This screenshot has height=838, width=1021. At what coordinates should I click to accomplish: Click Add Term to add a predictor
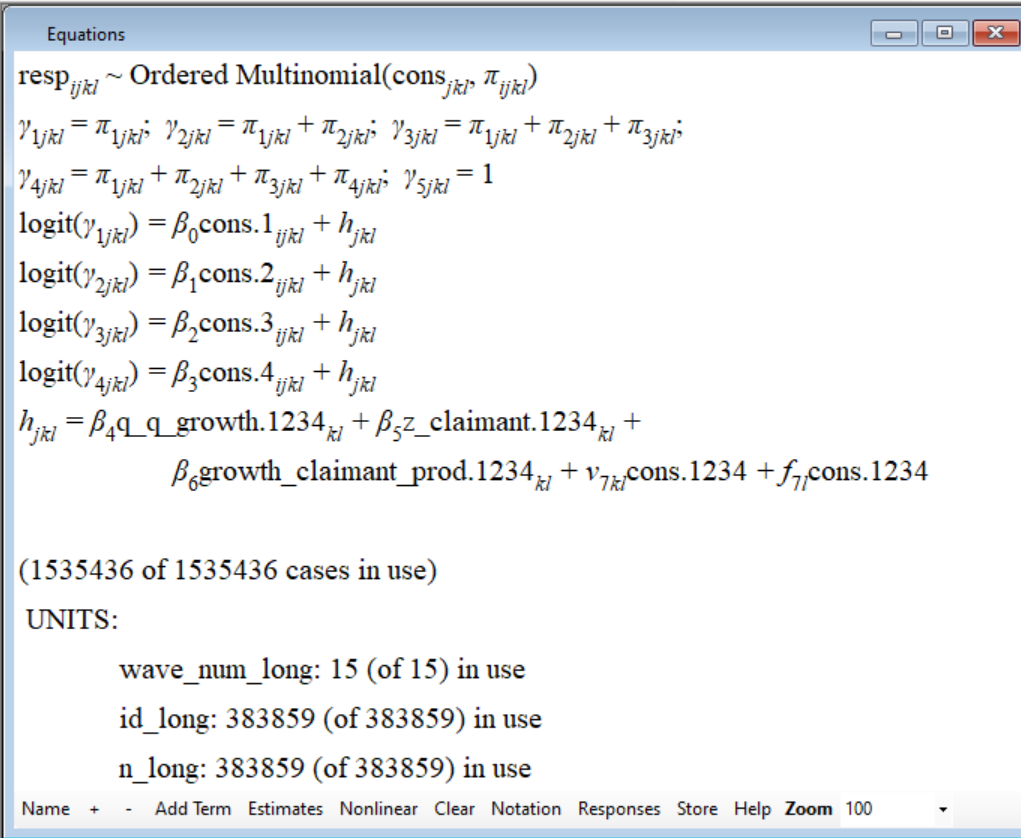[192, 808]
